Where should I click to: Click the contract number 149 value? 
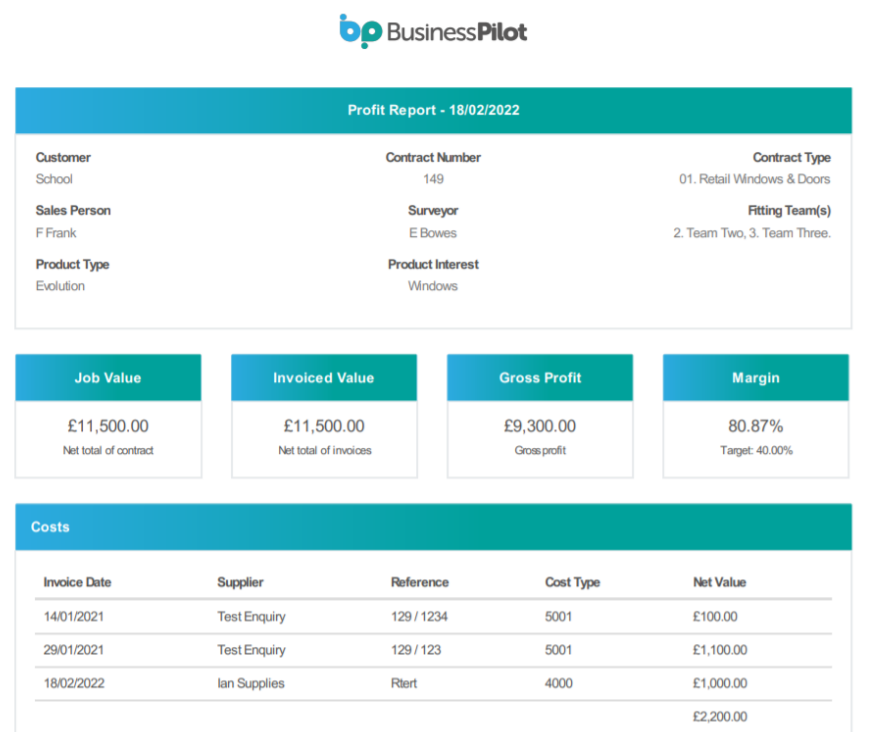(433, 179)
